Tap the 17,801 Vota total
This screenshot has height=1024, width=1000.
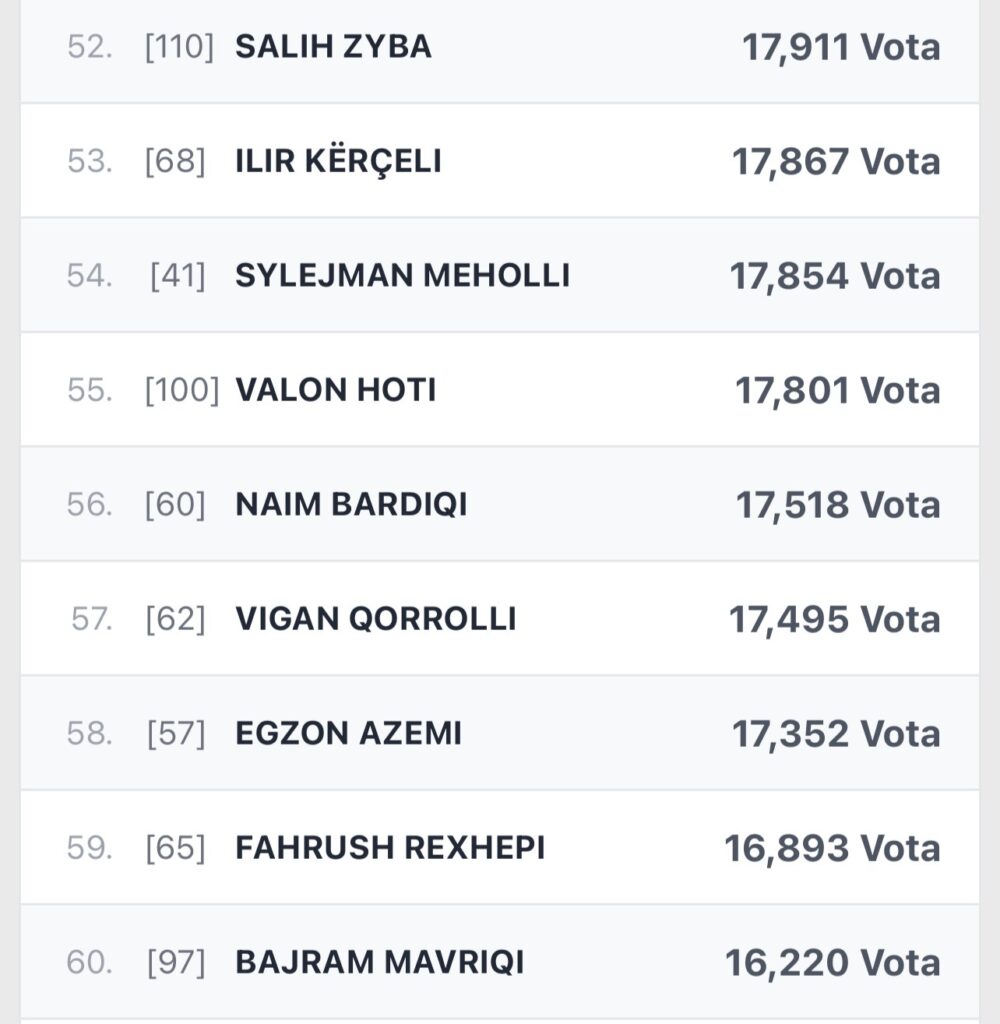[838, 390]
